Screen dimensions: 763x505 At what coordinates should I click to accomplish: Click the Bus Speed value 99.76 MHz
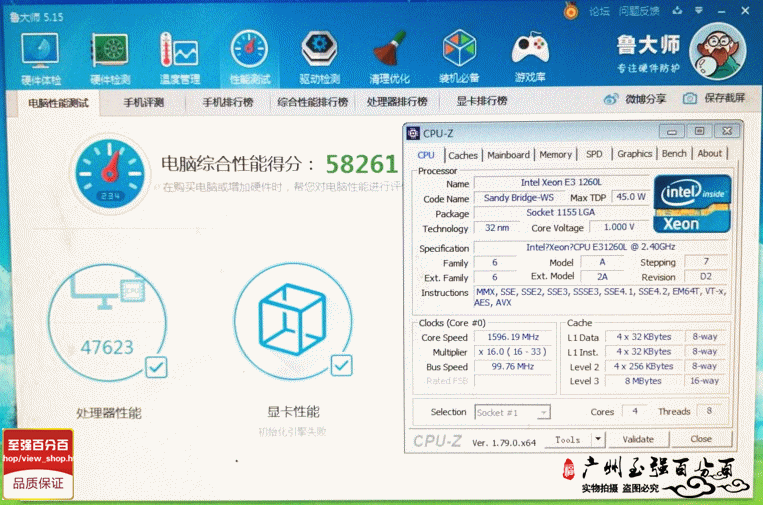[x=513, y=366]
